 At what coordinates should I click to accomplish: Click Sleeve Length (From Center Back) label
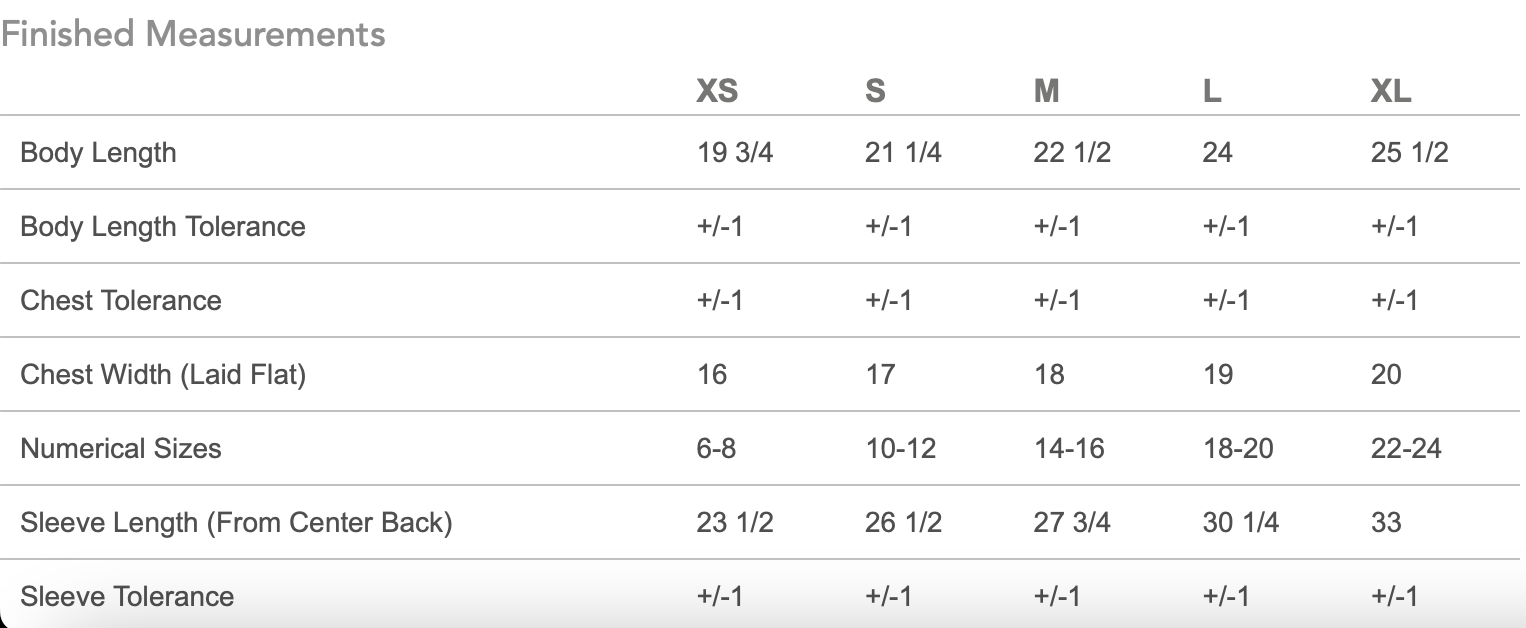point(236,523)
